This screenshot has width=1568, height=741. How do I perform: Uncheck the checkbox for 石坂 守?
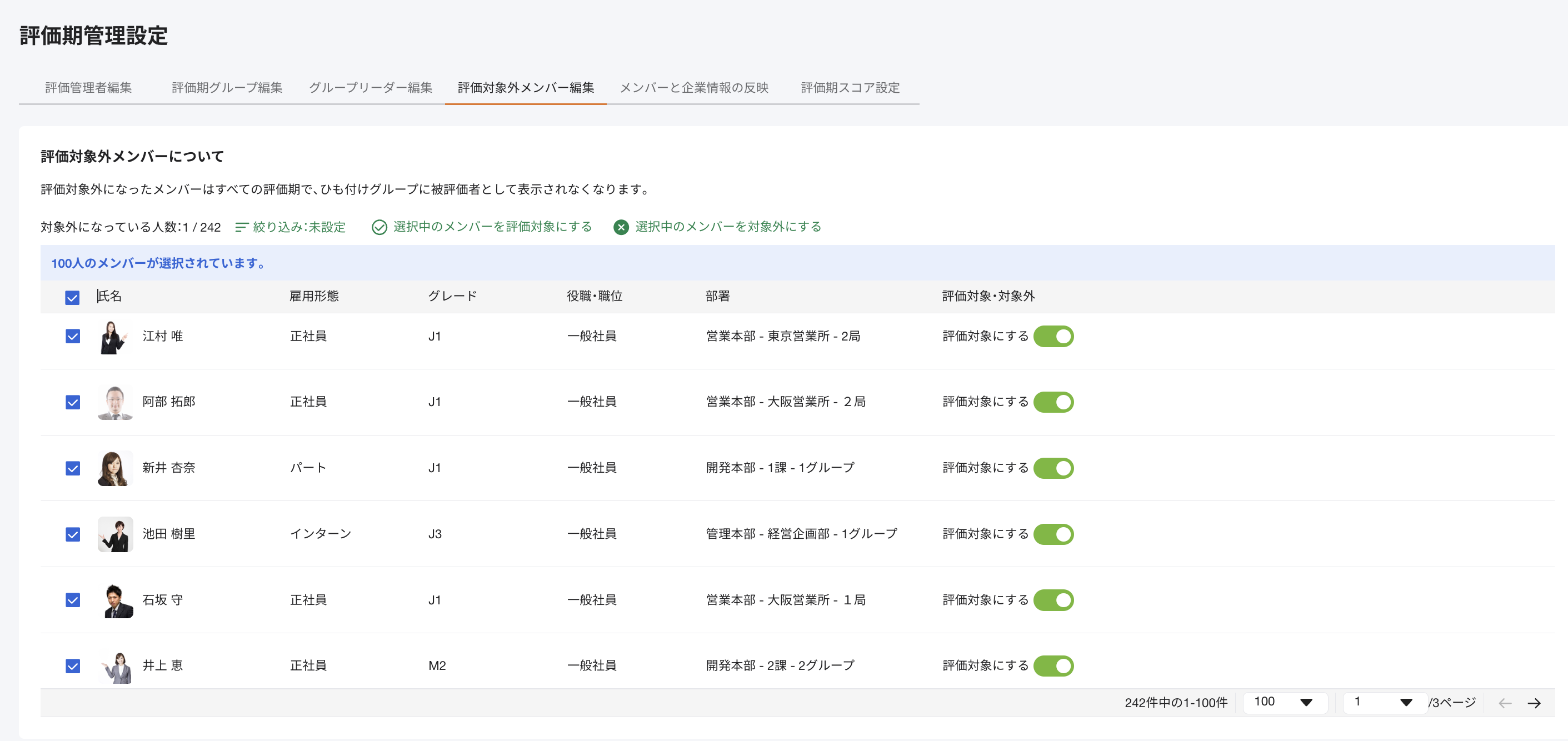point(72,600)
